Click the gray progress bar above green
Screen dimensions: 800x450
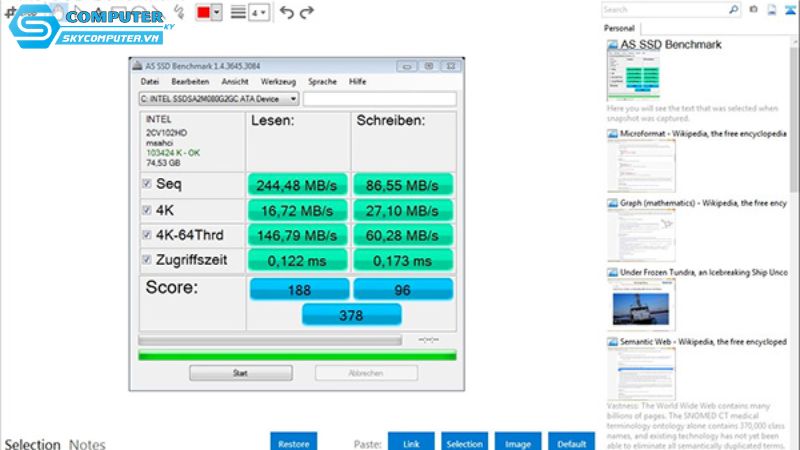(x=270, y=340)
